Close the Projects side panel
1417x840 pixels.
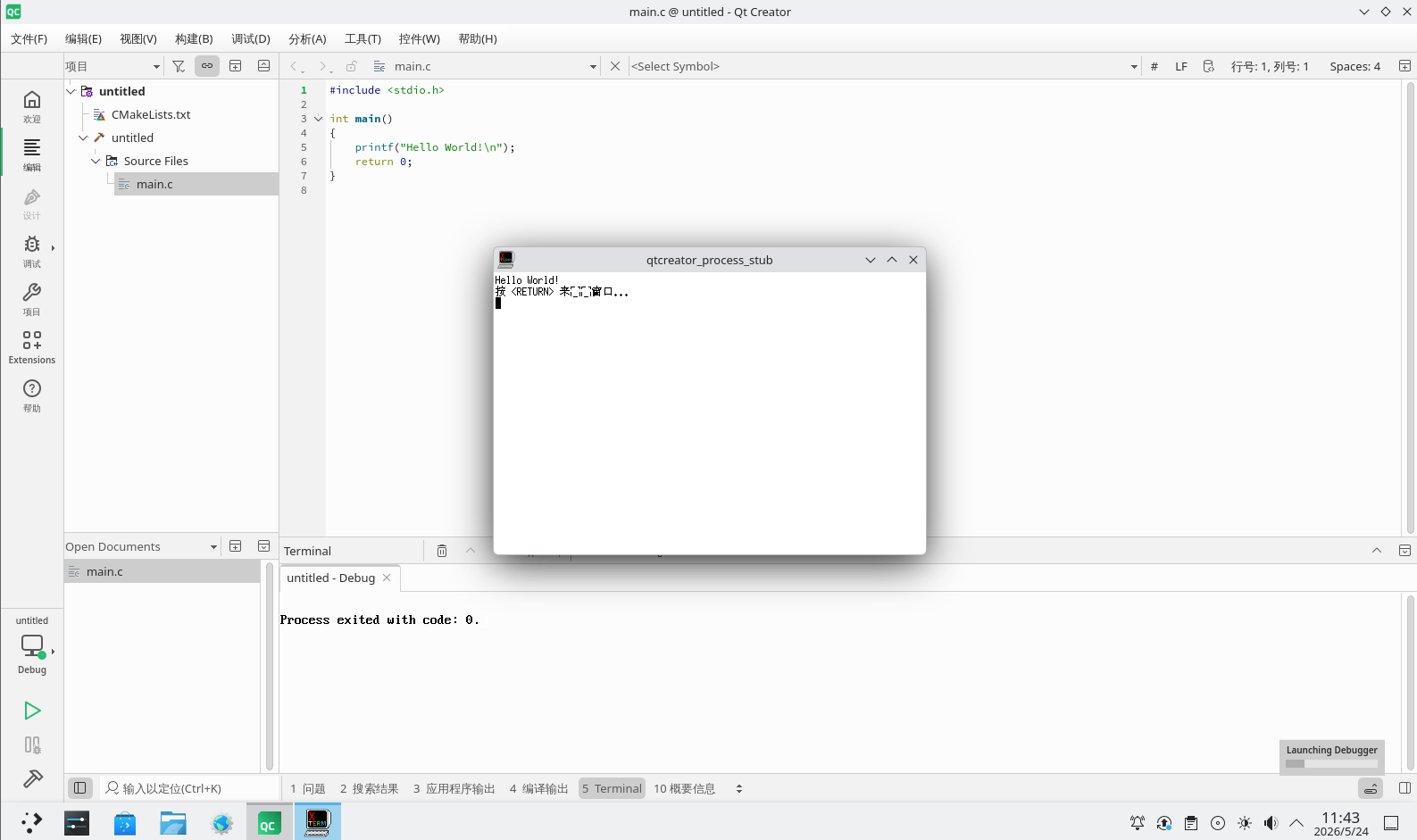click(x=264, y=66)
